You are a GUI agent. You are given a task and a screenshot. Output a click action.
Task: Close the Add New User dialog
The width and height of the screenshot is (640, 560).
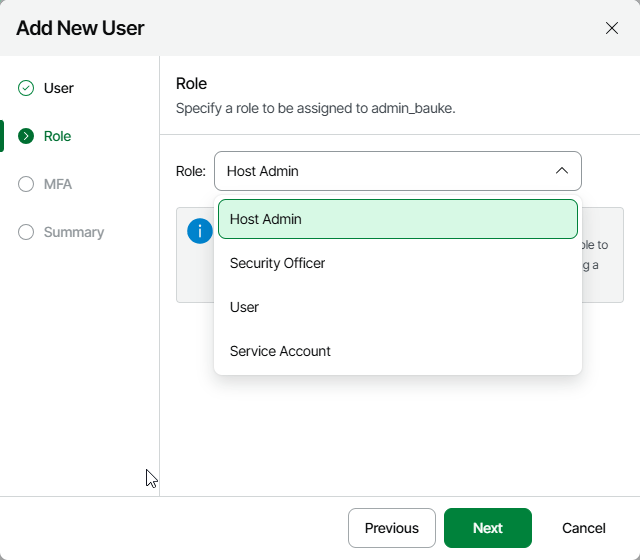(x=611, y=28)
